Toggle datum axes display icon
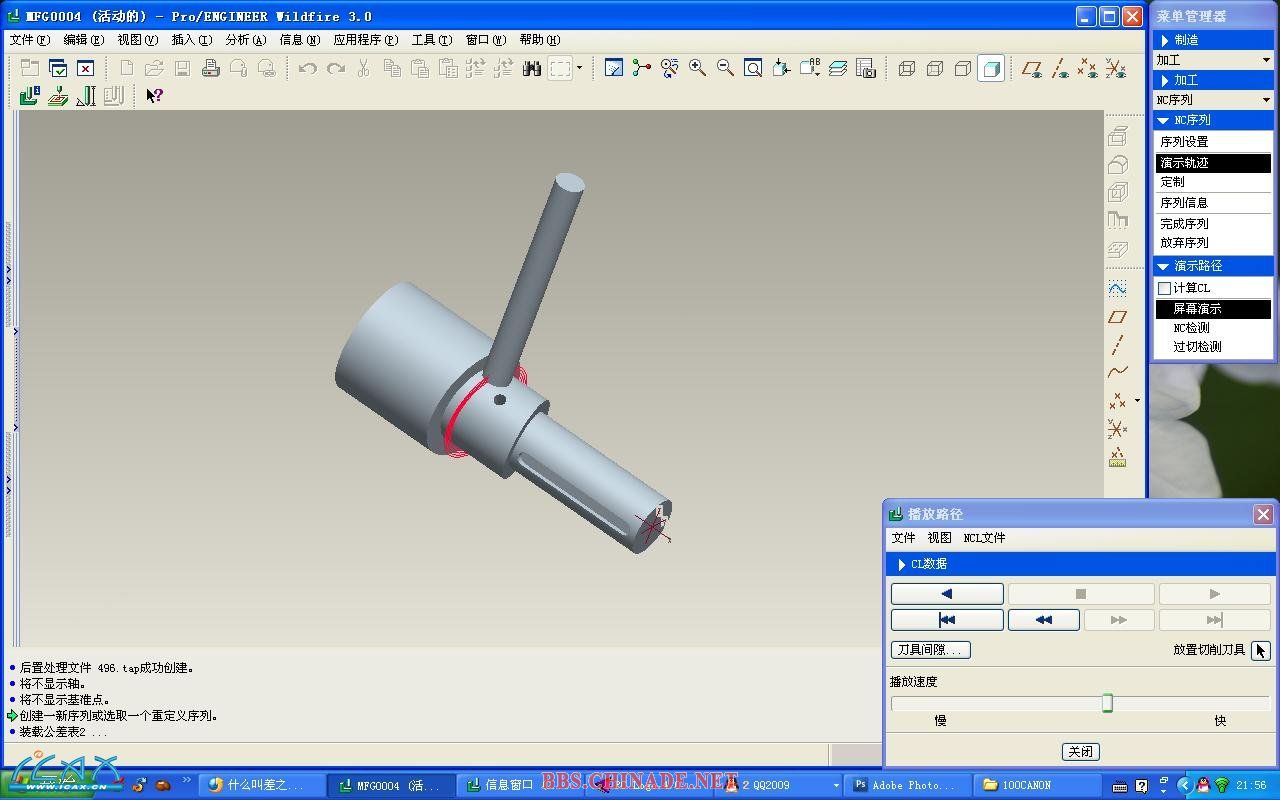This screenshot has width=1280, height=800. click(1060, 68)
